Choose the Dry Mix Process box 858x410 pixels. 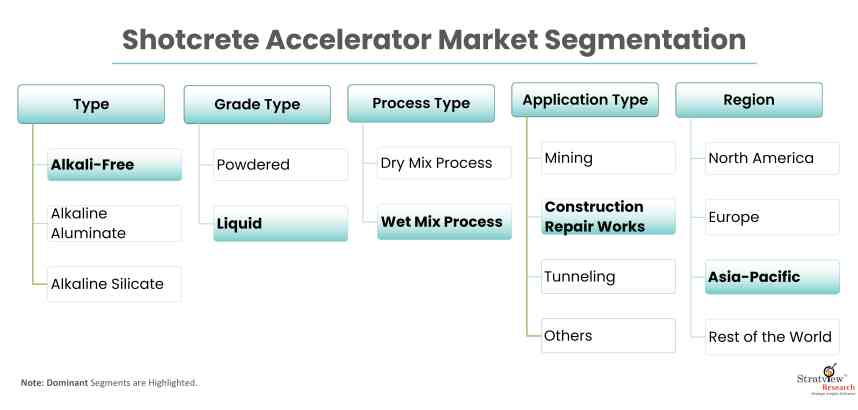tap(444, 162)
